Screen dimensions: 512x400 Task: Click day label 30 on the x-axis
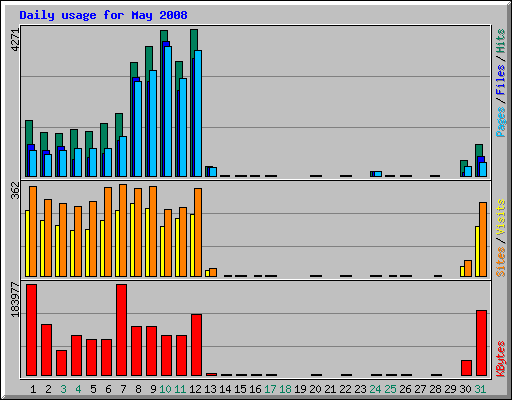pos(465,389)
